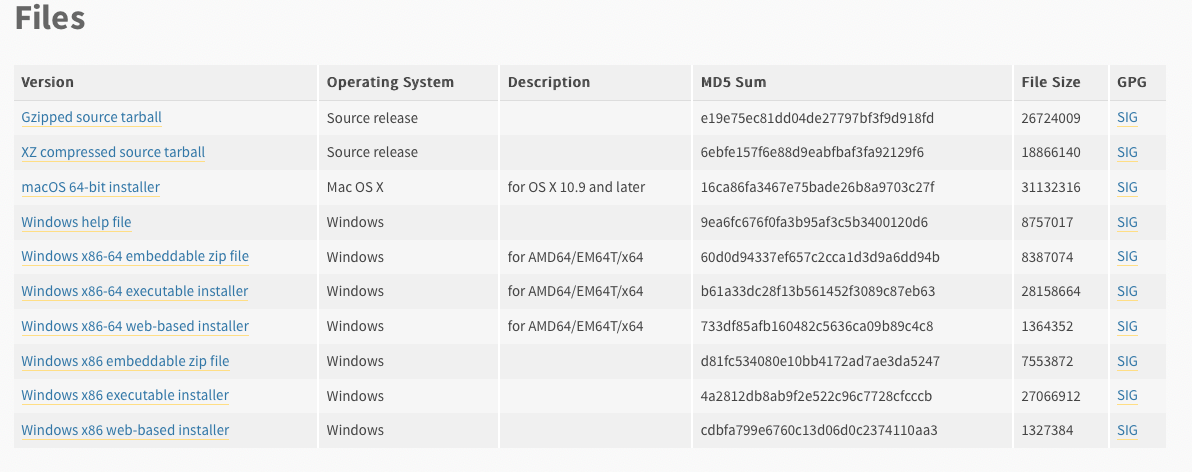Click Windows x86 executable installer link
1192x472 pixels.
click(x=125, y=395)
